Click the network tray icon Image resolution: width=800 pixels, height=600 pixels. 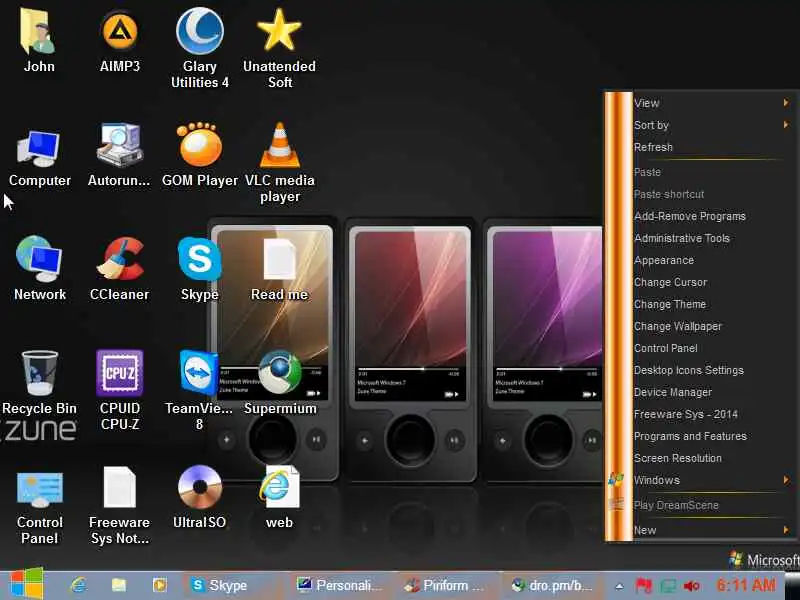click(x=668, y=586)
